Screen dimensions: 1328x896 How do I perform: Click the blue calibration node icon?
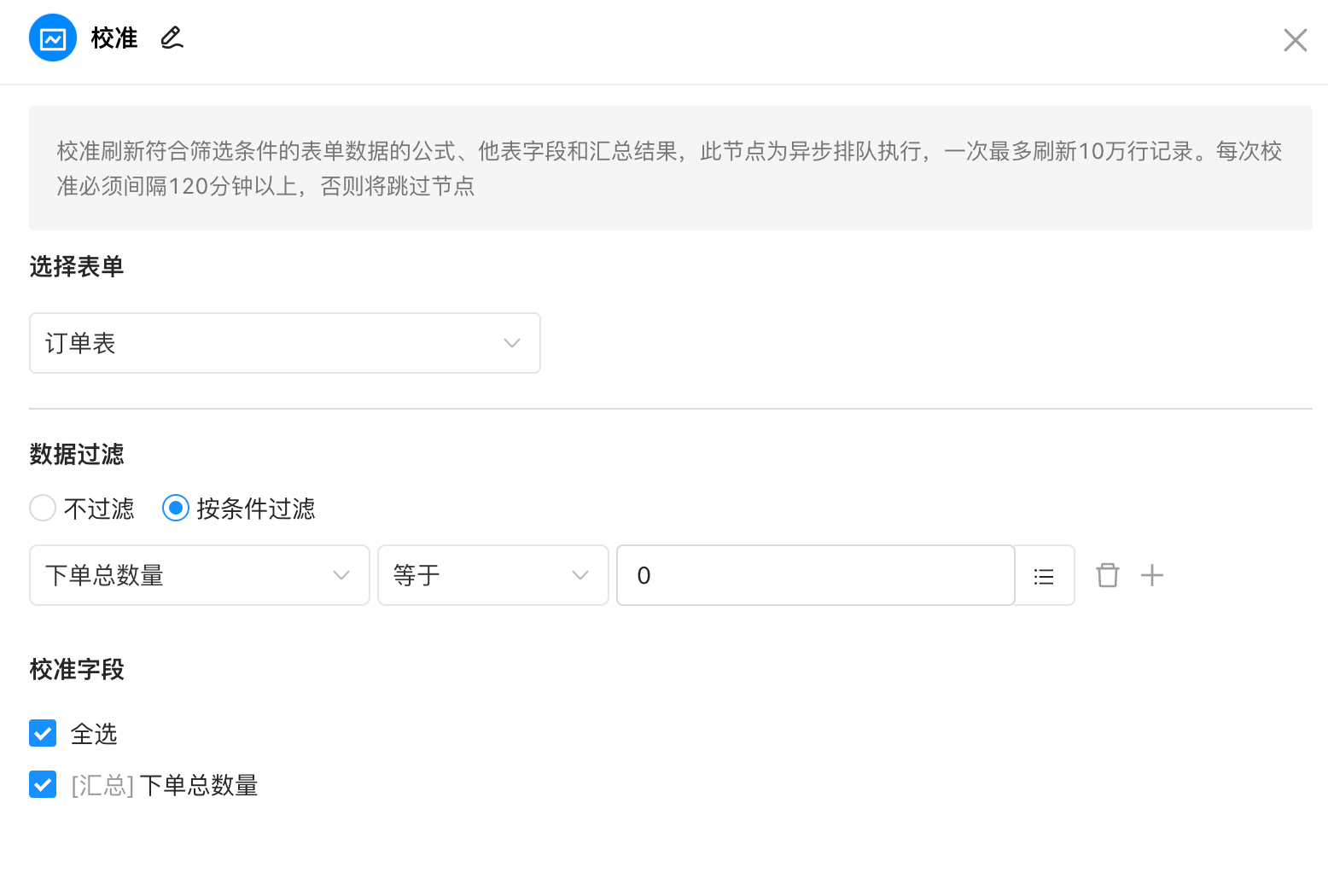pos(53,38)
